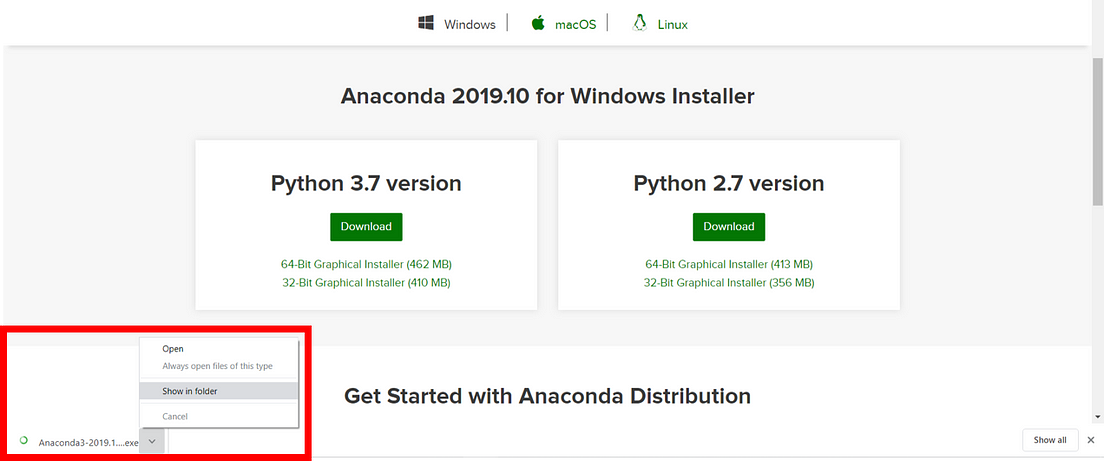Switch to the Windows tab
The image size is (1104, 461).
click(x=470, y=25)
